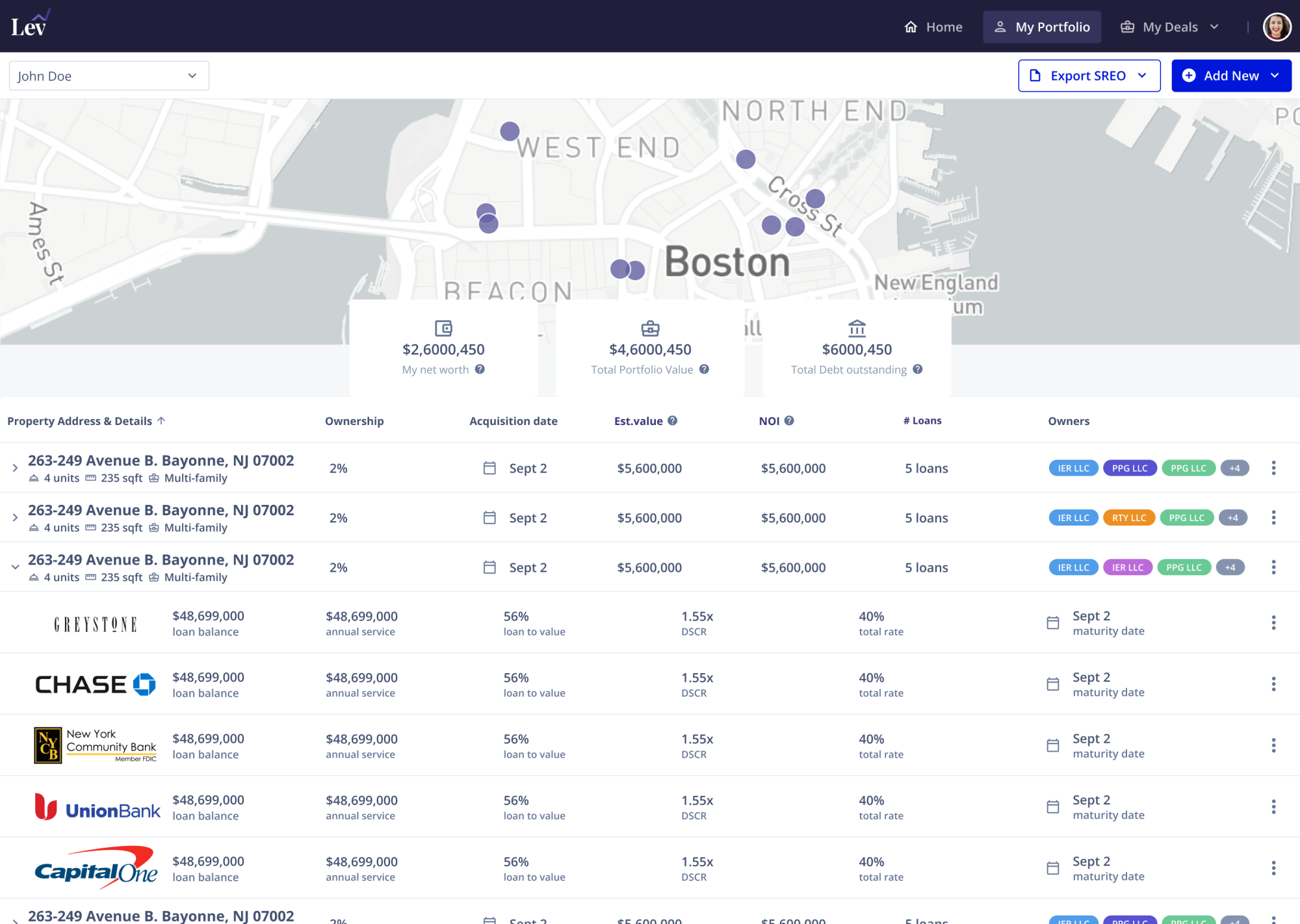Screen dimensions: 1300x924
Task: Open the My Deals menu
Action: (x=1169, y=27)
